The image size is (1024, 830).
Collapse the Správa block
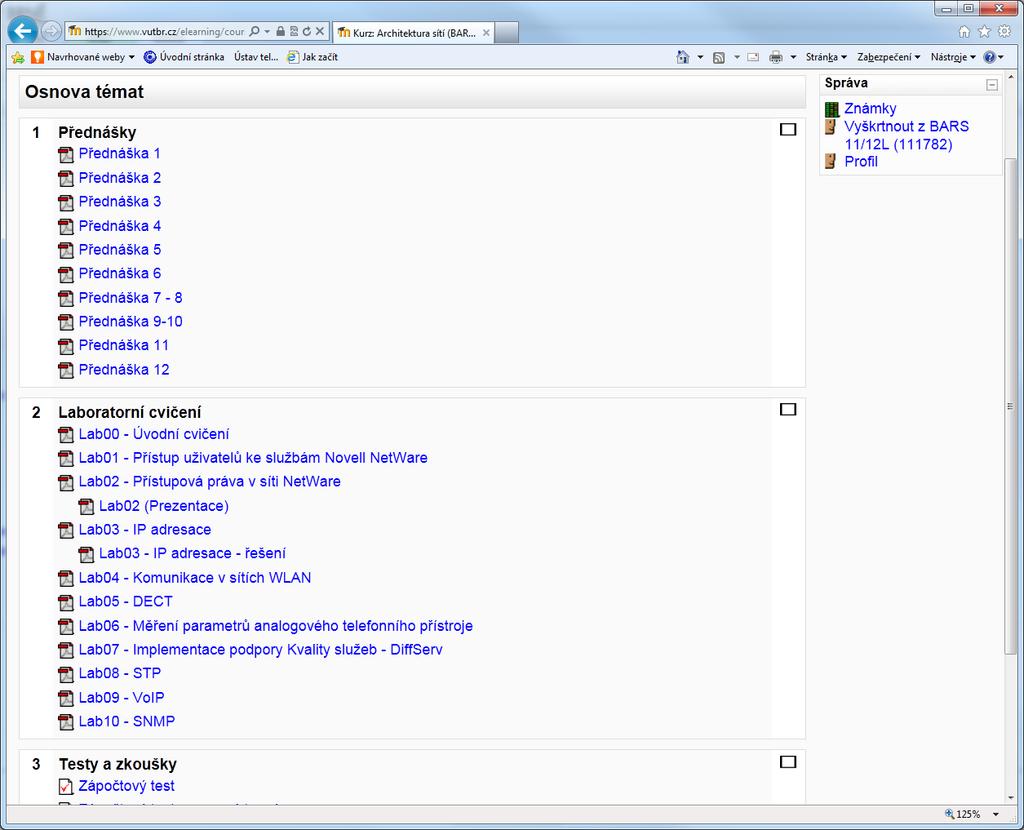click(x=992, y=85)
